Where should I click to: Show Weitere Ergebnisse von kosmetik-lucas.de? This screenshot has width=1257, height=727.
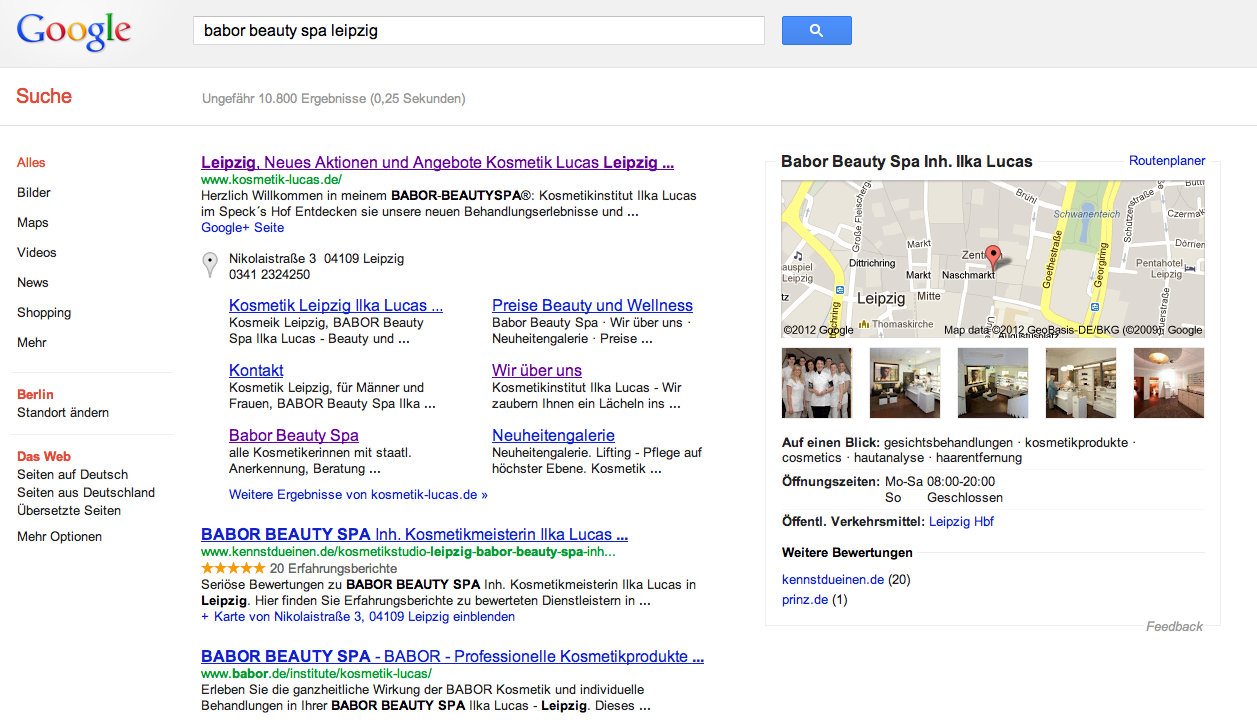coord(358,495)
